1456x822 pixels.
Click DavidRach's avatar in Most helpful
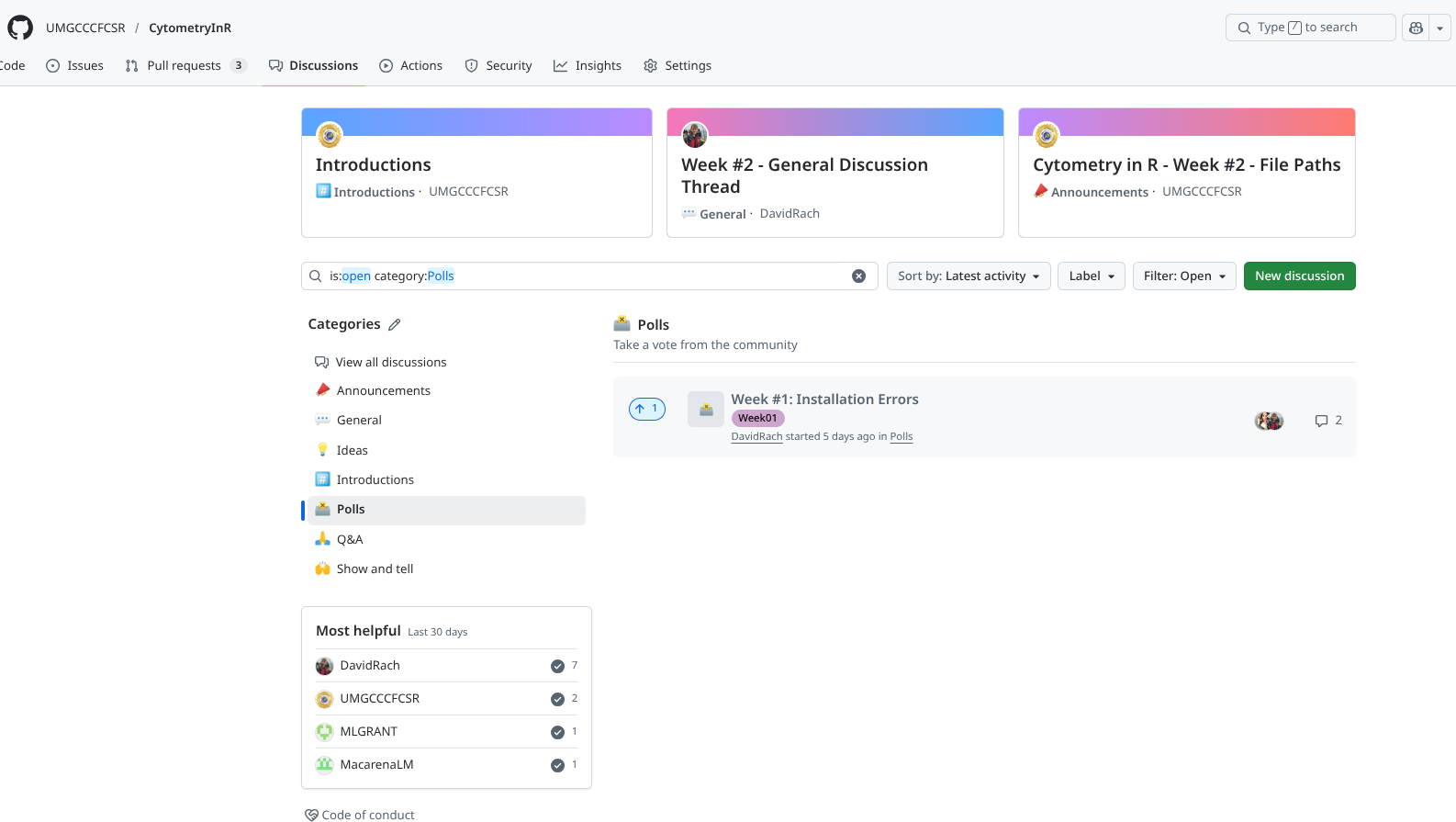(324, 666)
